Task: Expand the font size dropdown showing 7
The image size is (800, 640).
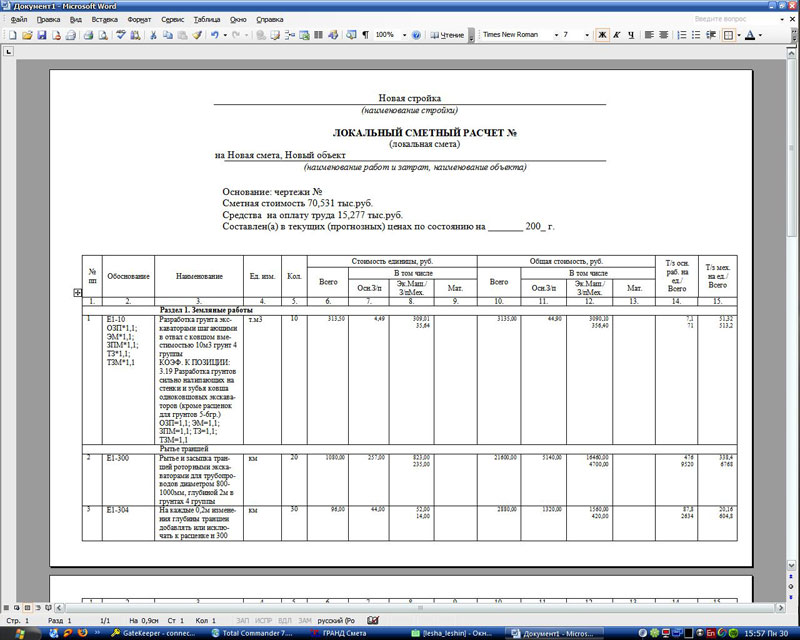Action: (586, 35)
